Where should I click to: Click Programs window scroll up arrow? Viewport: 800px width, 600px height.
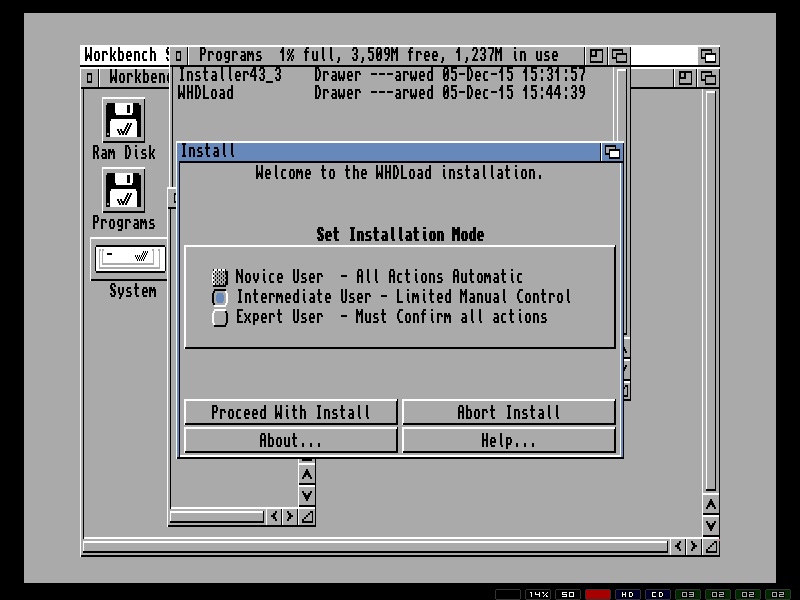tap(307, 475)
